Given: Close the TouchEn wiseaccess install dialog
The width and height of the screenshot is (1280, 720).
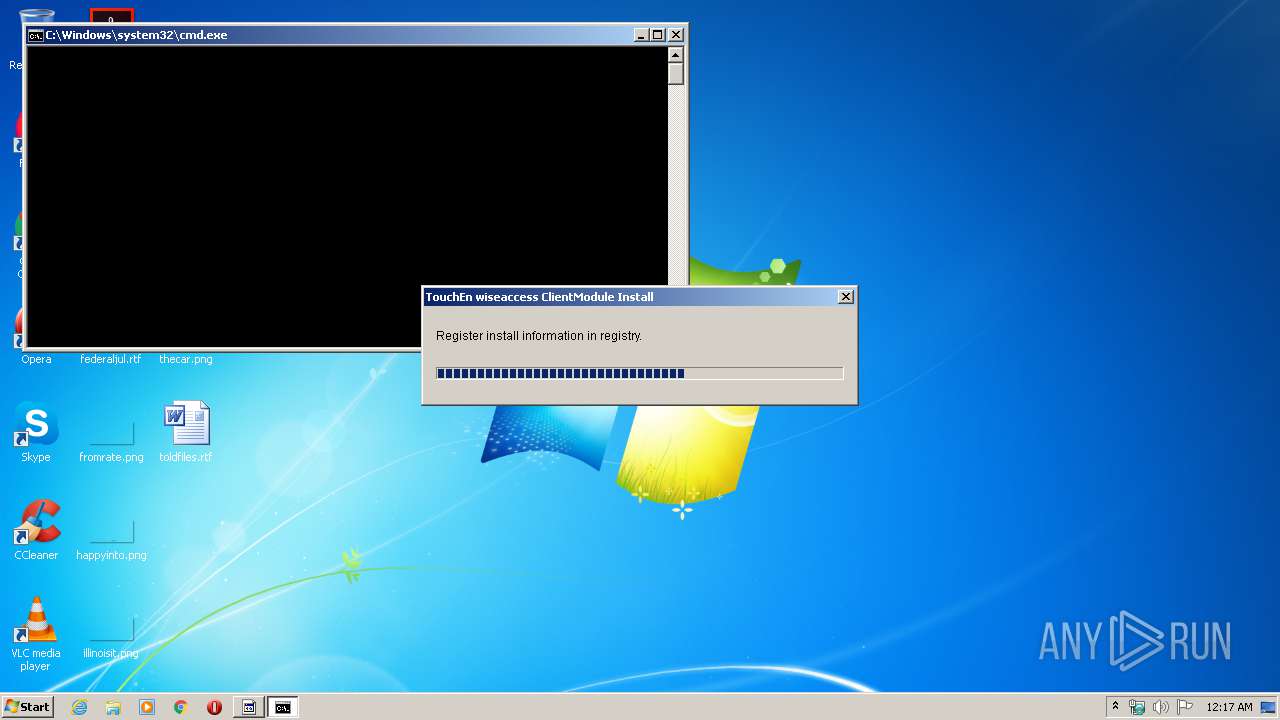Looking at the screenshot, I should point(846,297).
